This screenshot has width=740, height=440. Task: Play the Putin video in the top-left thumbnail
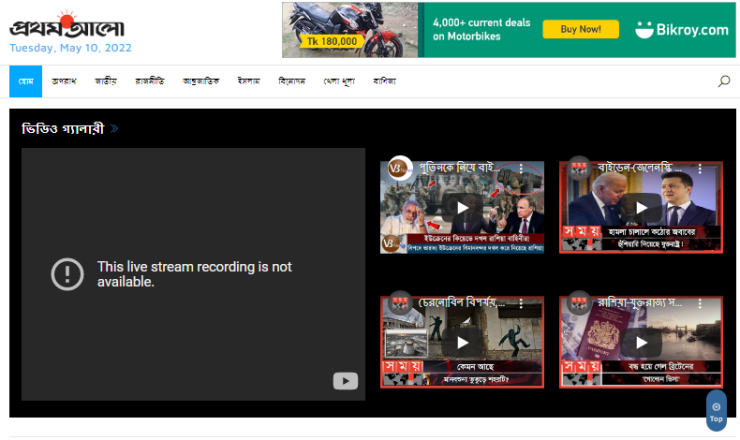tap(462, 207)
